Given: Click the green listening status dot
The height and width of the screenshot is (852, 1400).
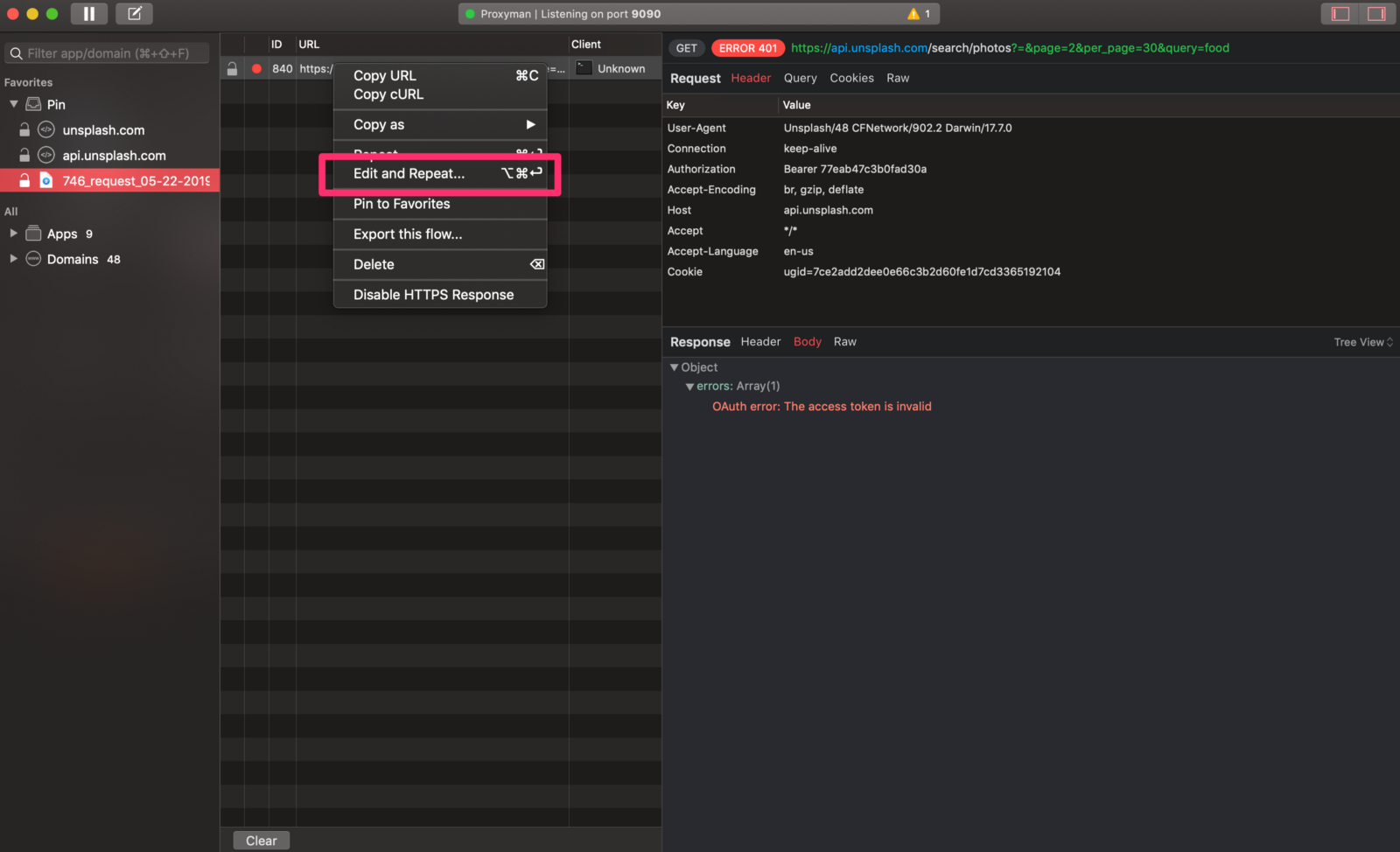Looking at the screenshot, I should tap(470, 14).
